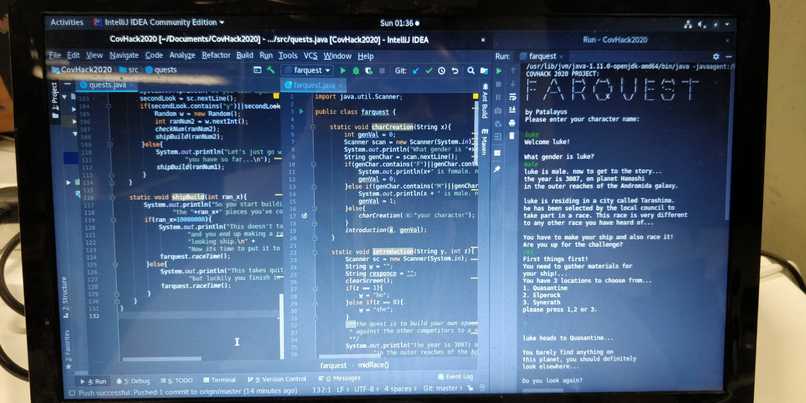Image resolution: width=806 pixels, height=403 pixels.
Task: Run the farquest configuration from the toolbar
Action: tap(343, 70)
